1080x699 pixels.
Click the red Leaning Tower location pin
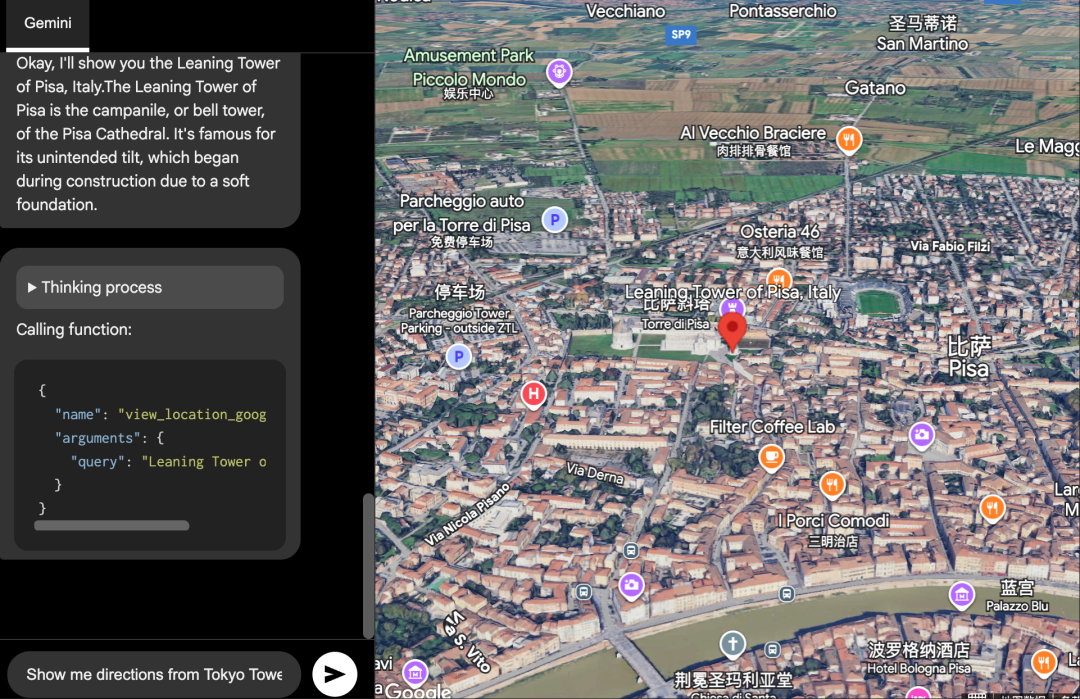click(x=733, y=330)
